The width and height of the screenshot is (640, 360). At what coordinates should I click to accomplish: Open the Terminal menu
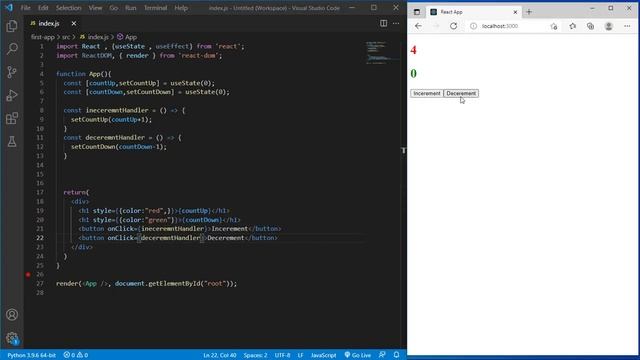coord(155,8)
